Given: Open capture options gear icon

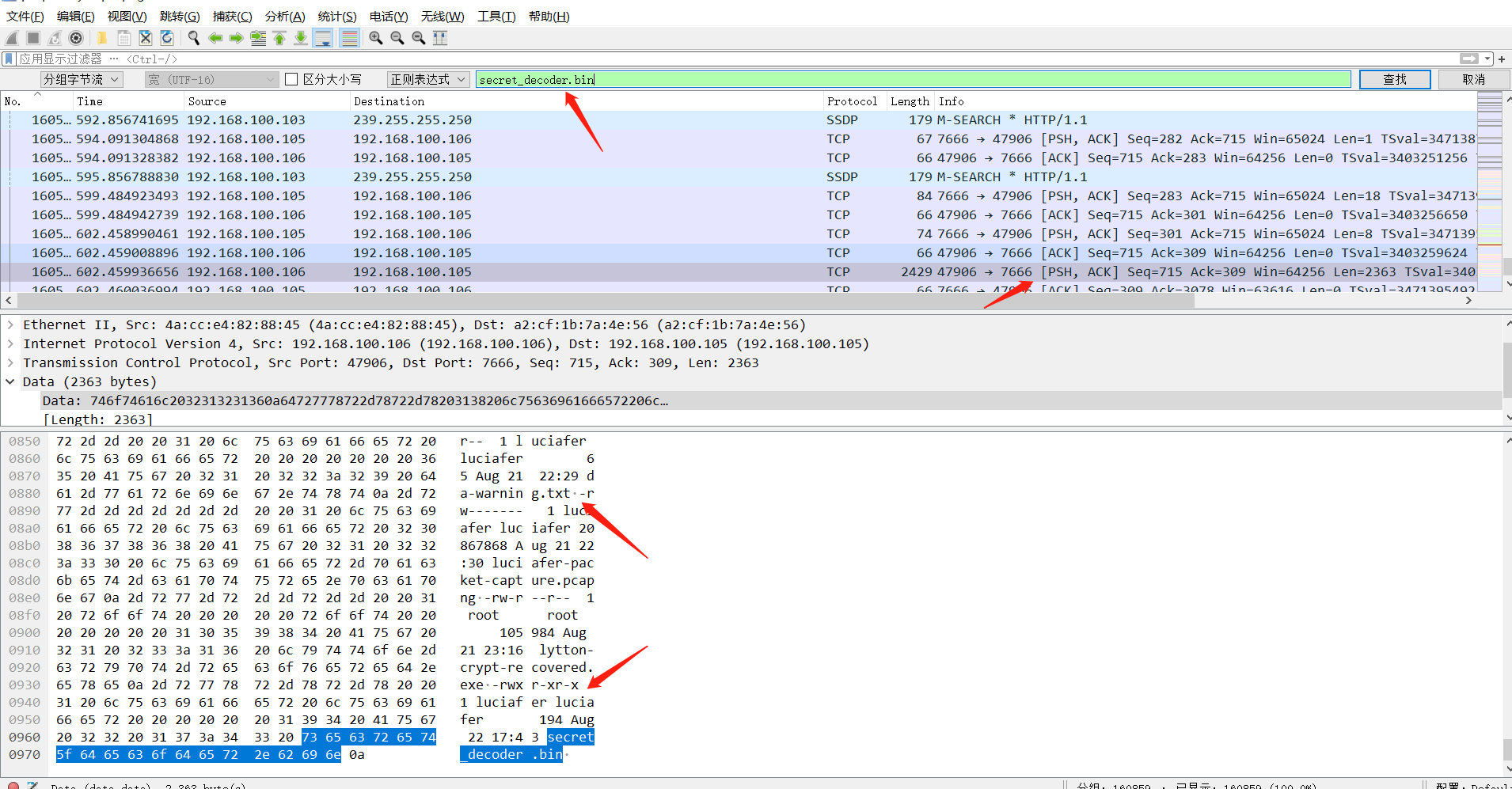Looking at the screenshot, I should click(76, 38).
